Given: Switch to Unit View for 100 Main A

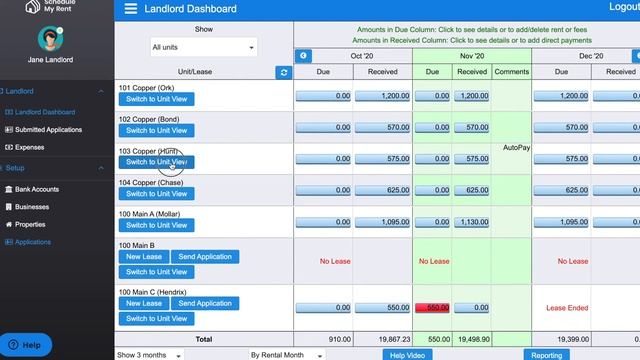Looking at the screenshot, I should tap(156, 225).
